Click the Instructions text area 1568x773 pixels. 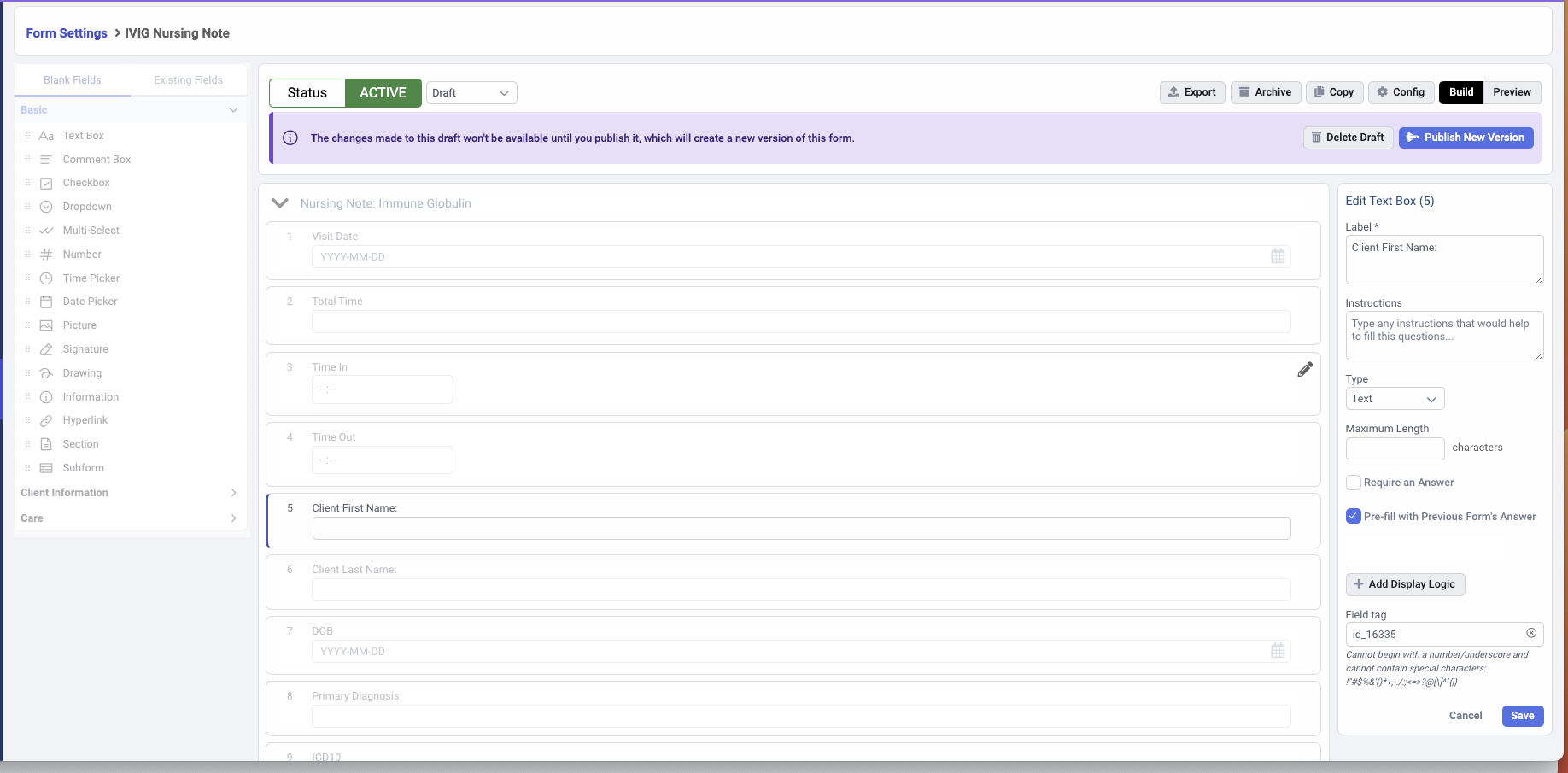point(1444,336)
